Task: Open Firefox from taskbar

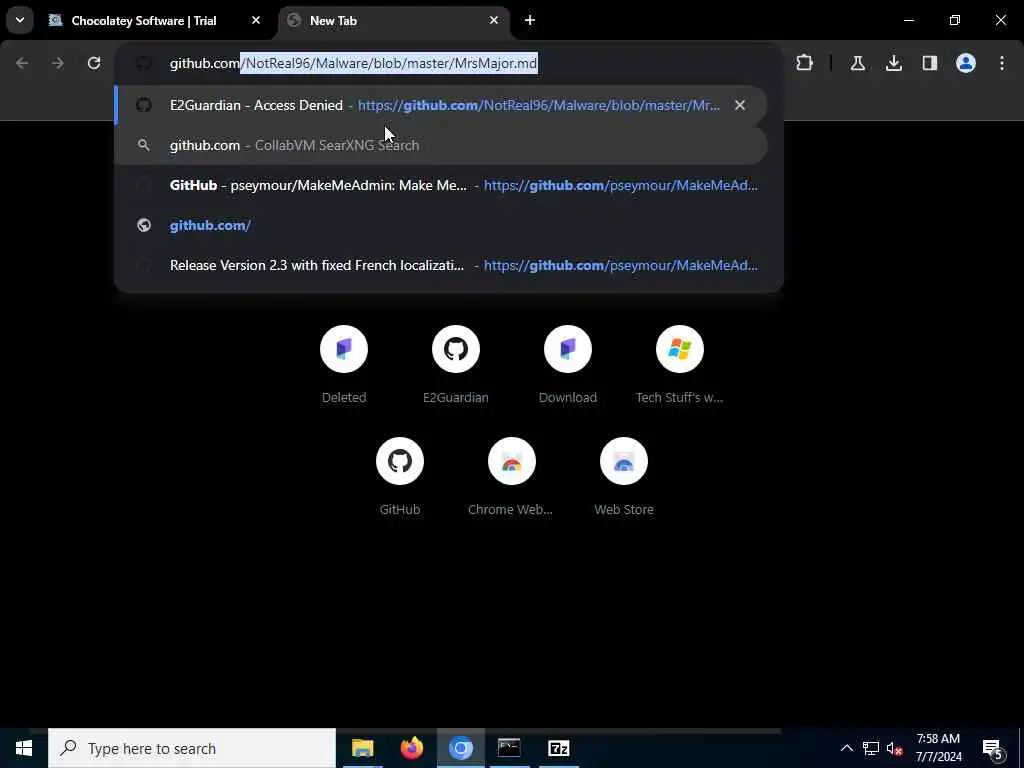Action: (411, 748)
